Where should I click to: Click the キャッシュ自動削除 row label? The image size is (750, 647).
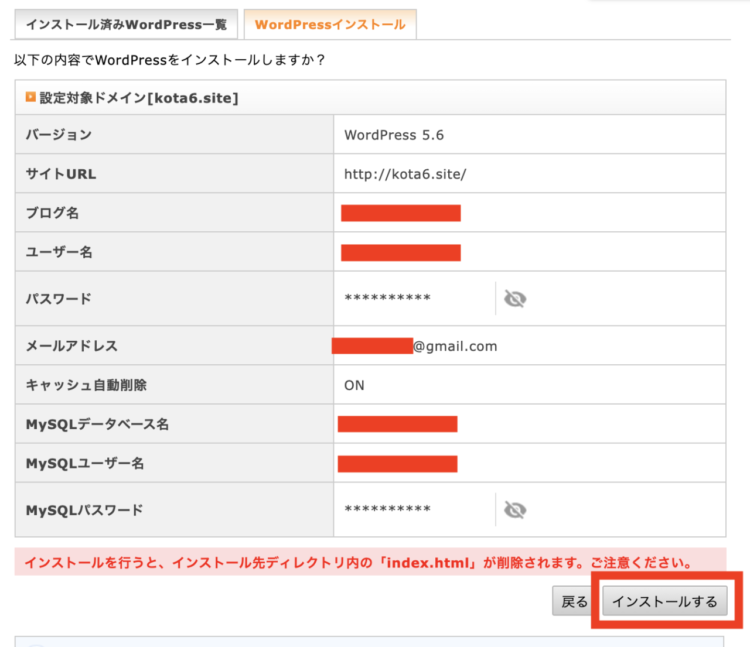[86, 385]
